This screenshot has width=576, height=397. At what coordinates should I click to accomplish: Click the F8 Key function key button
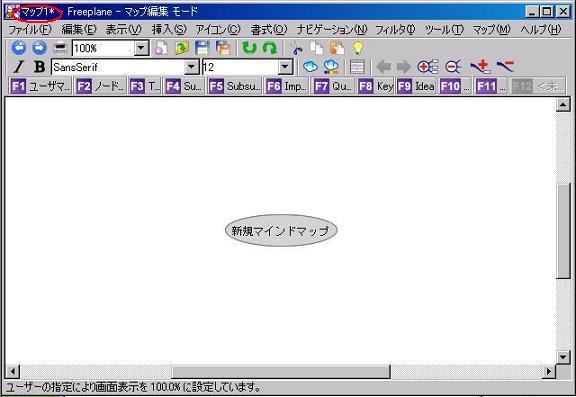click(x=376, y=86)
